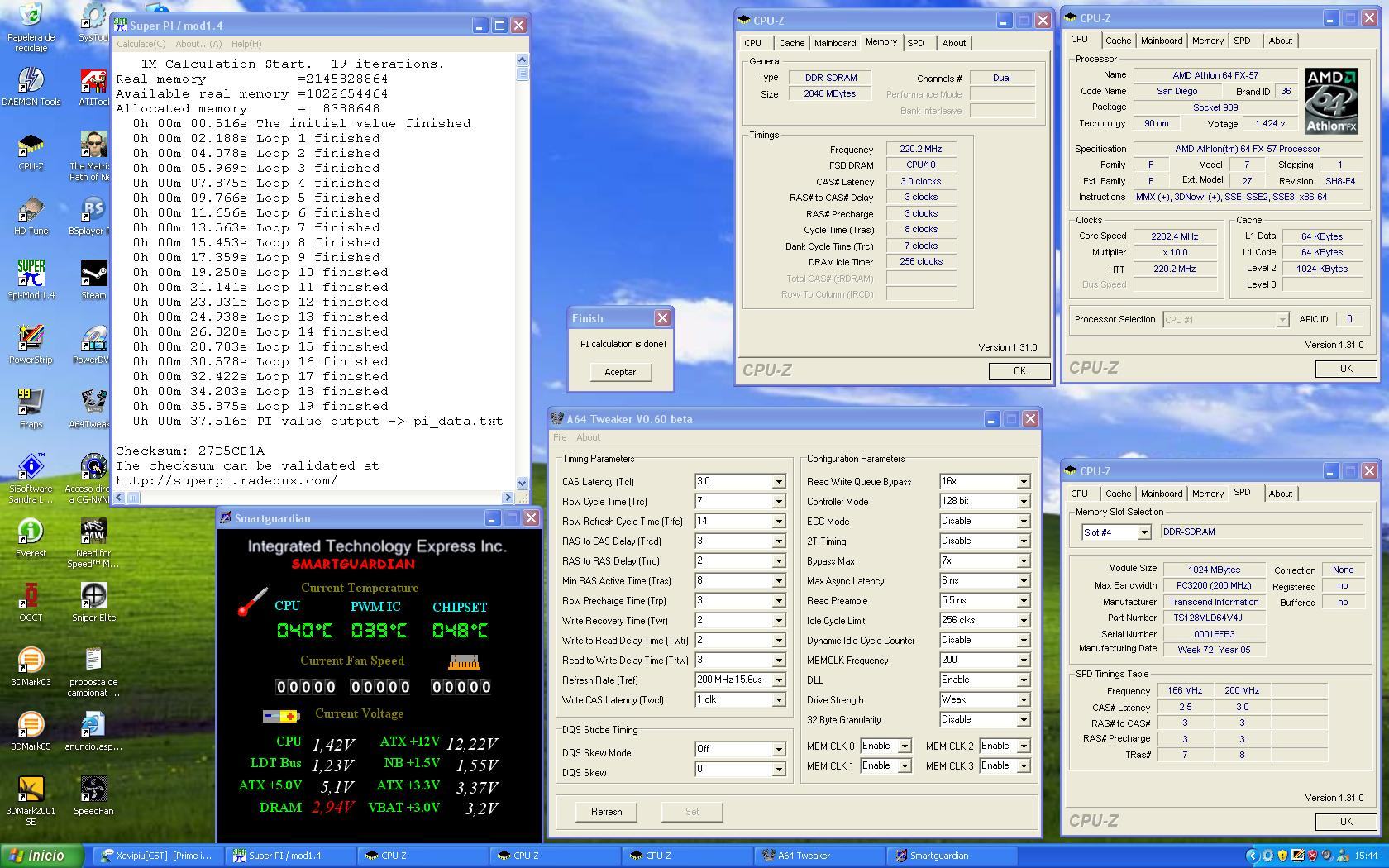Switch to the Mainboard tab in CPU-Z
The height and width of the screenshot is (868, 1389).
pos(834,43)
